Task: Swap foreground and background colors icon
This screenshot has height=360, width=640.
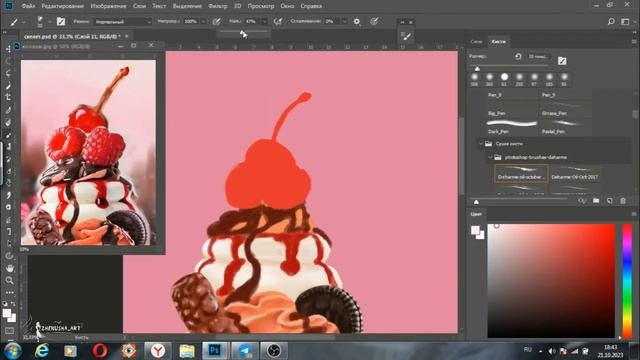Action: (x=13, y=304)
